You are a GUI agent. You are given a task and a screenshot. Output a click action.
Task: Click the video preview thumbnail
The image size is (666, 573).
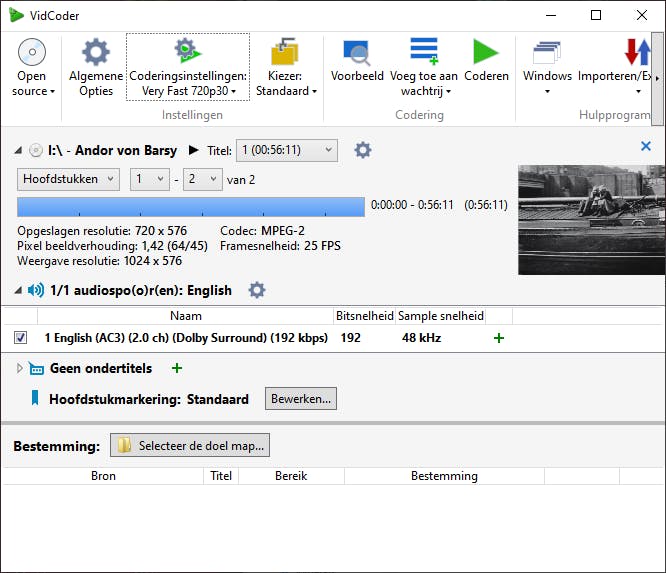(x=591, y=220)
